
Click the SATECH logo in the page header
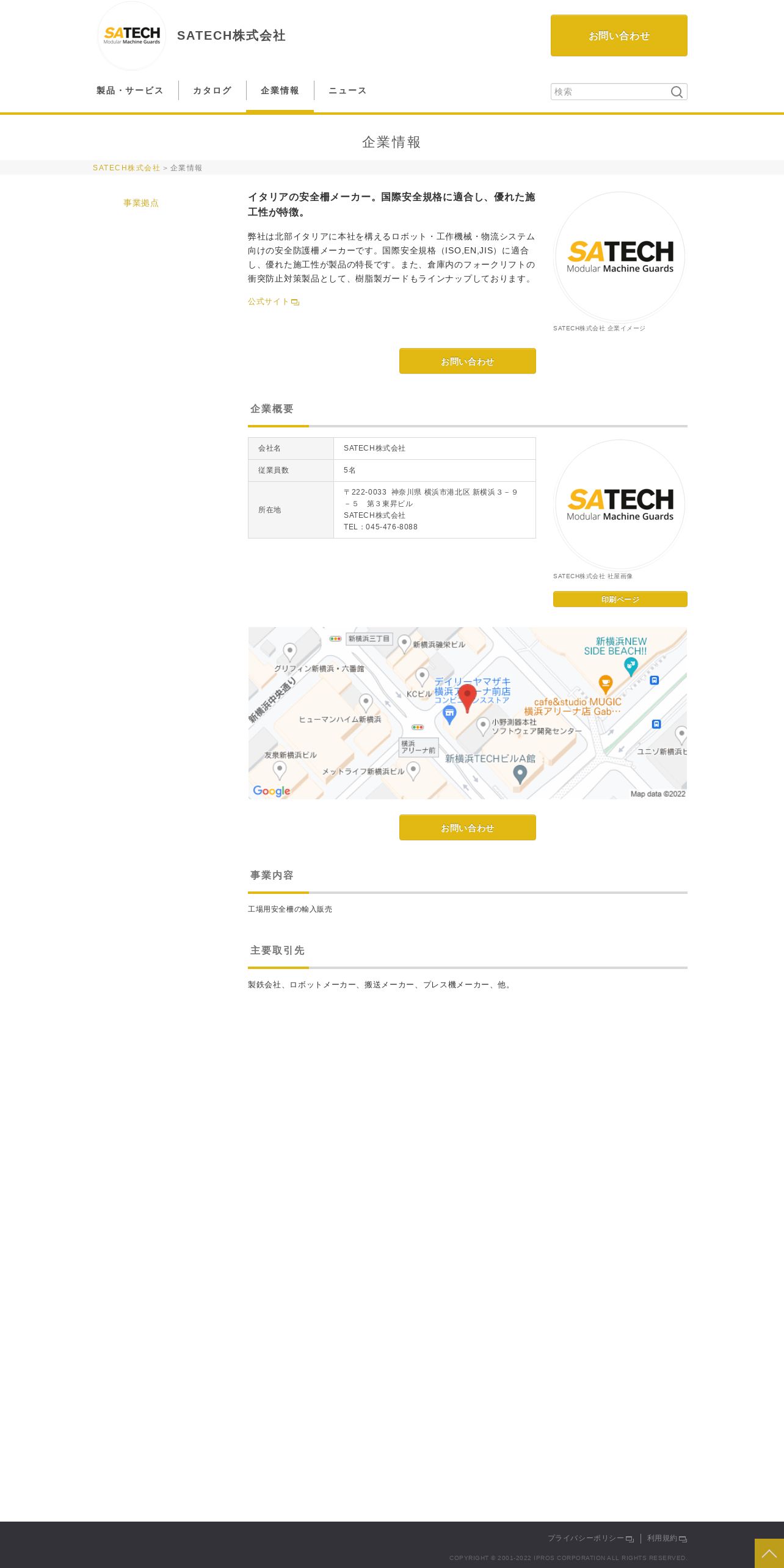(132, 36)
